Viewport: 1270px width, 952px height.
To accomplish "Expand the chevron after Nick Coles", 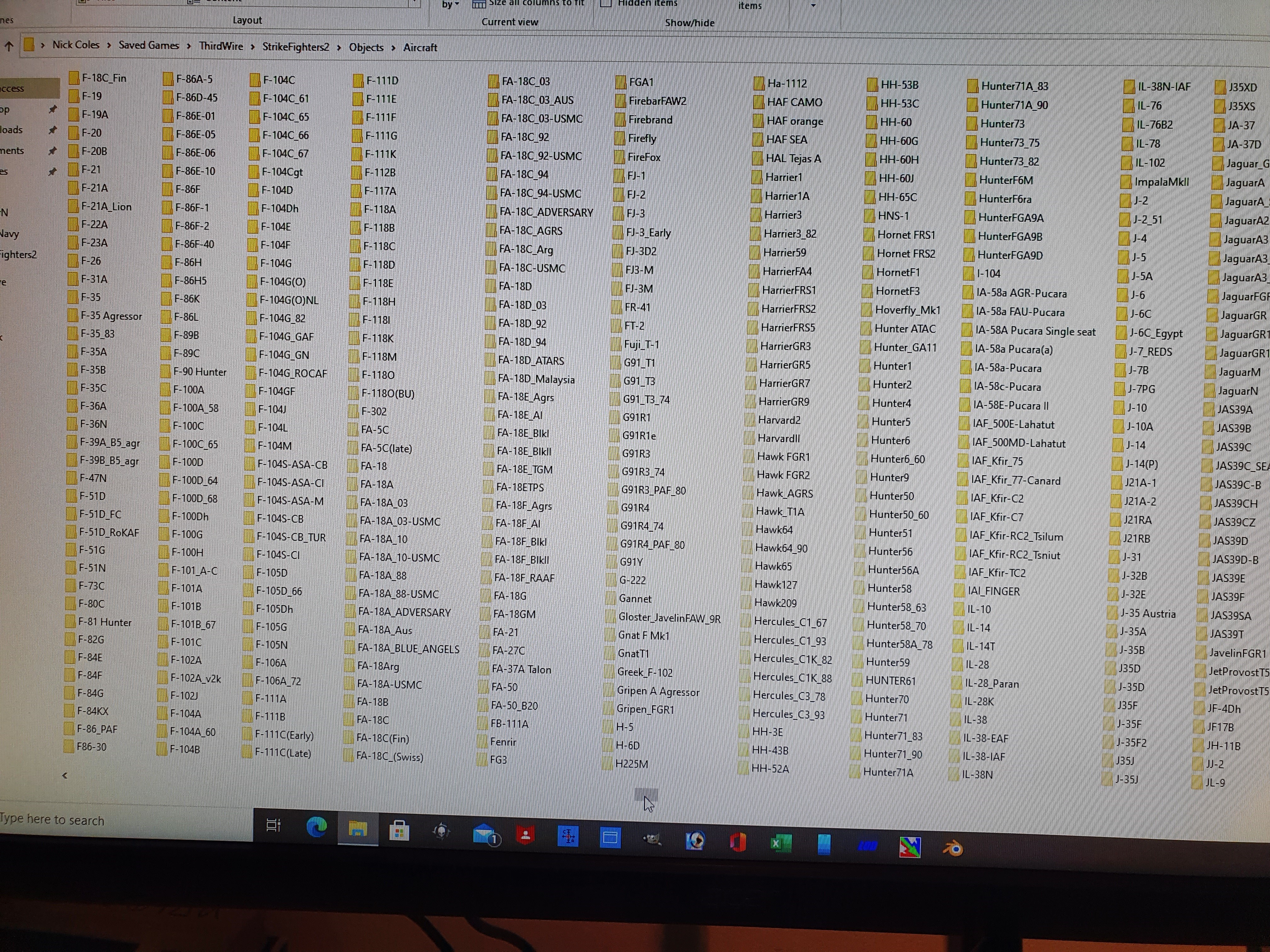I will coord(109,45).
